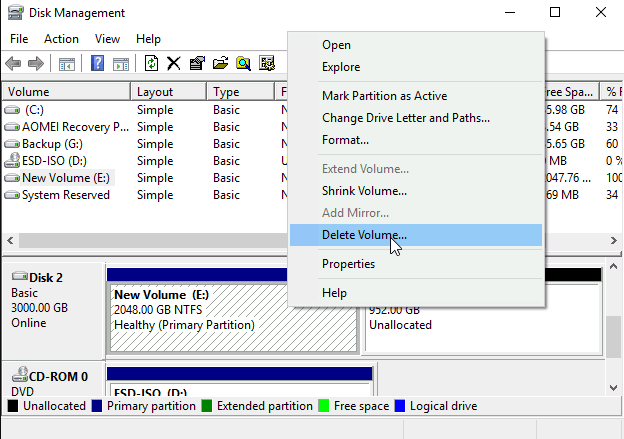
Task: Click the green Refresh toolbar icon
Action: point(151,63)
